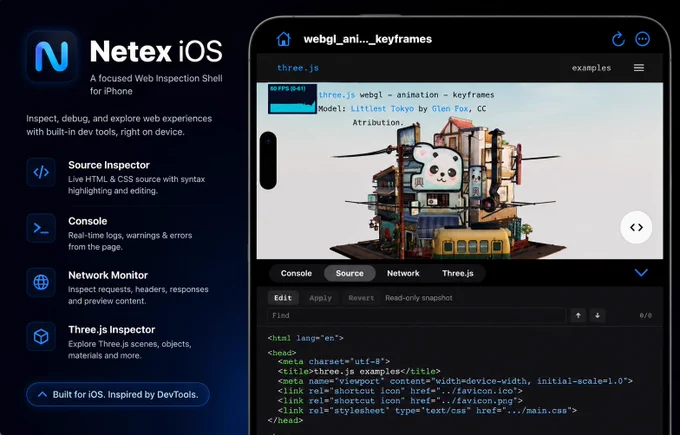Image resolution: width=680 pixels, height=435 pixels.
Task: Click the opening head tag line
Action: pyautogui.click(x=282, y=353)
